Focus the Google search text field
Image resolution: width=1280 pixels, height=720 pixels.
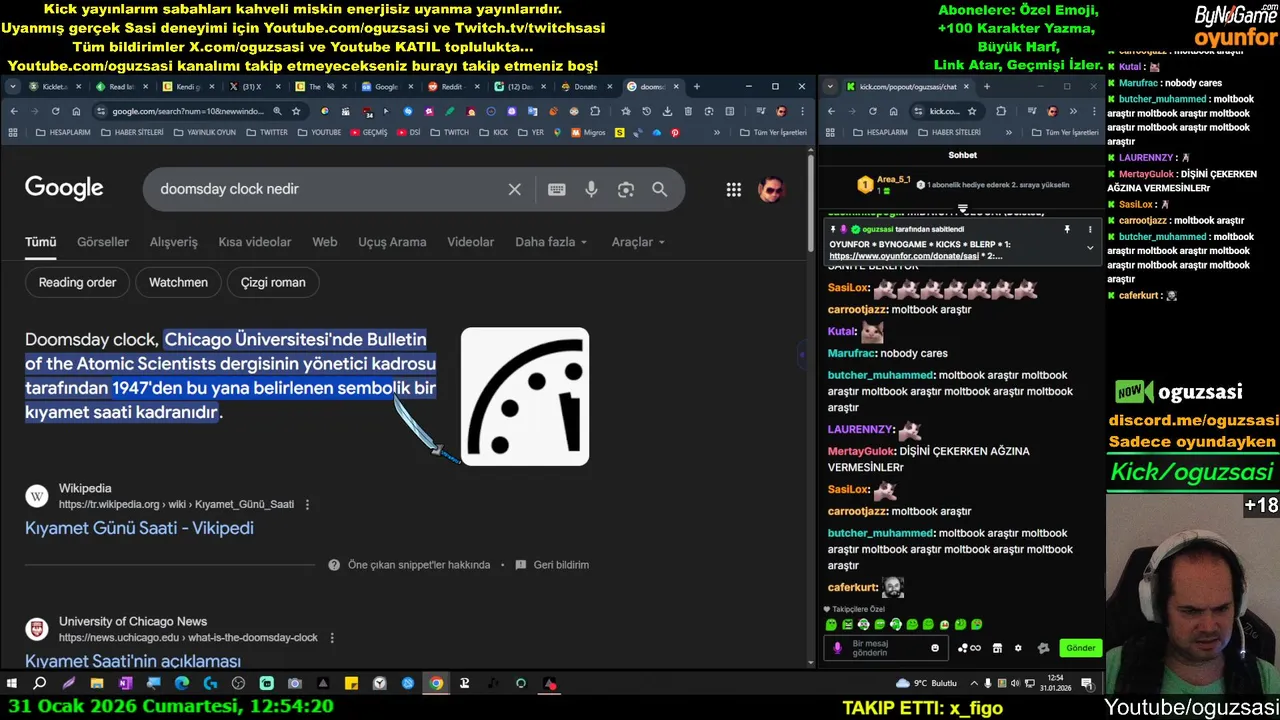pos(330,189)
